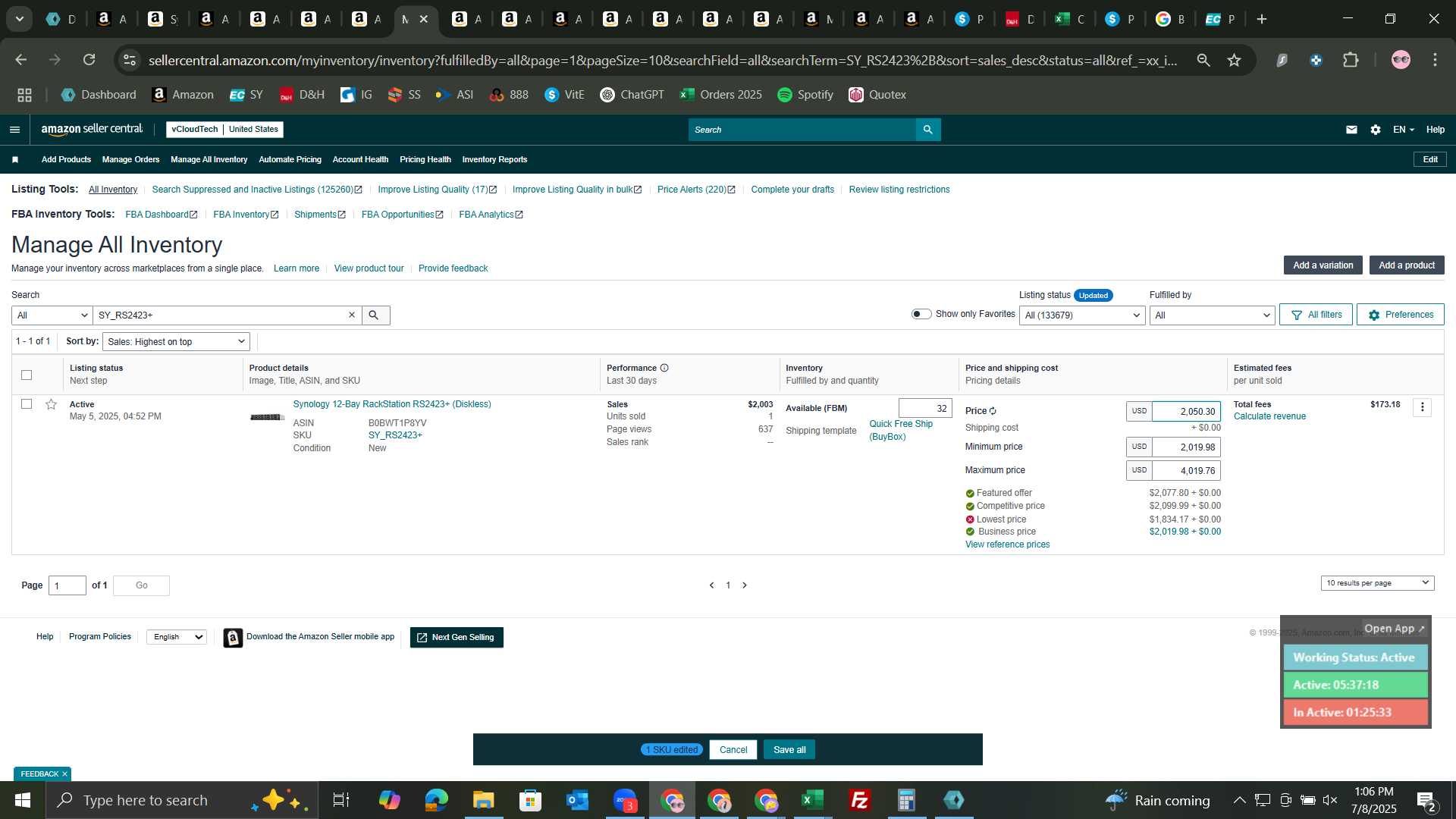Open Automate Pricing menu item
Image resolution: width=1456 pixels, height=819 pixels.
(x=290, y=159)
